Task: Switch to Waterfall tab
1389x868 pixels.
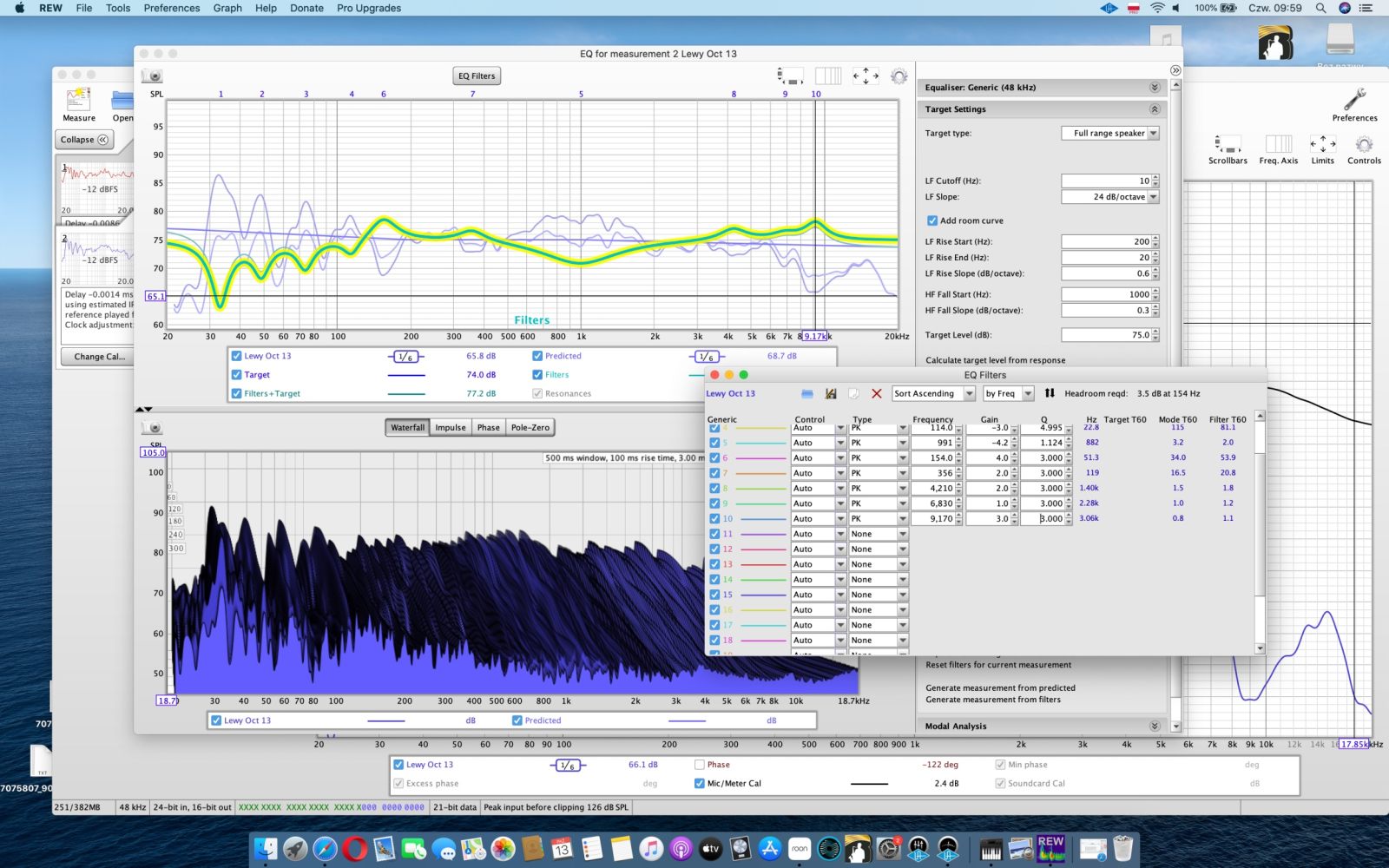Action: (x=407, y=427)
